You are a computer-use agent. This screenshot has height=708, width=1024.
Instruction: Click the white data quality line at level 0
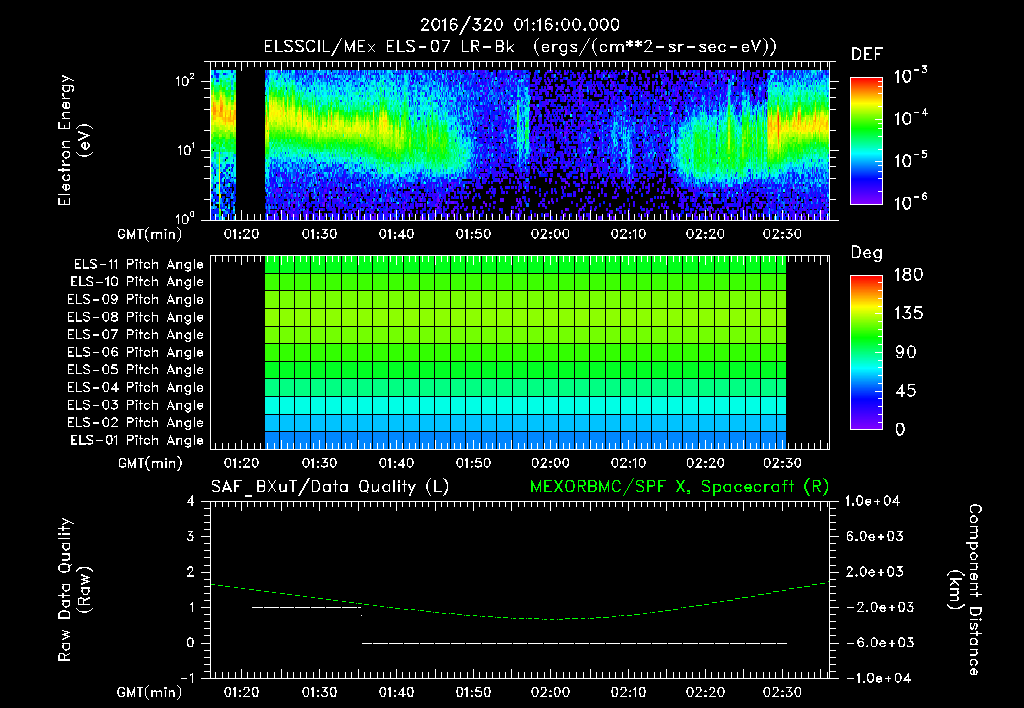pyautogui.click(x=575, y=643)
